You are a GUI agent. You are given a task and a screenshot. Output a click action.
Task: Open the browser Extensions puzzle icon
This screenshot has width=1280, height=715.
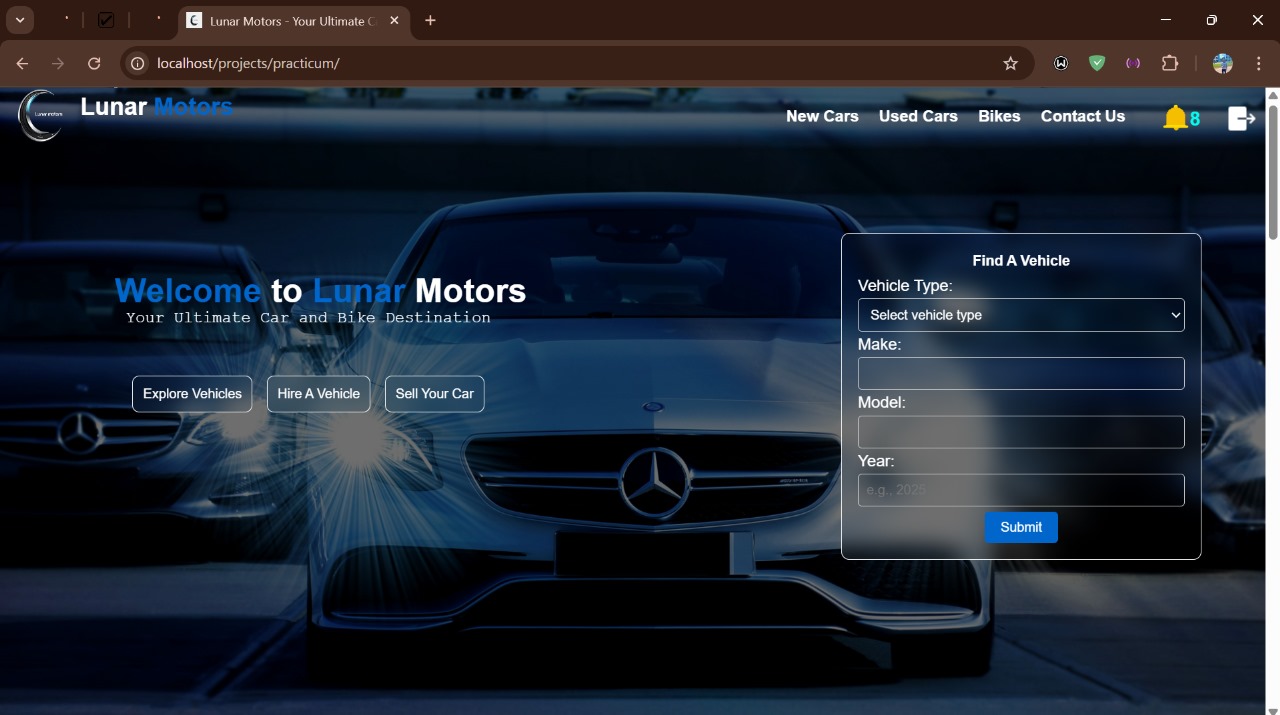(x=1169, y=64)
